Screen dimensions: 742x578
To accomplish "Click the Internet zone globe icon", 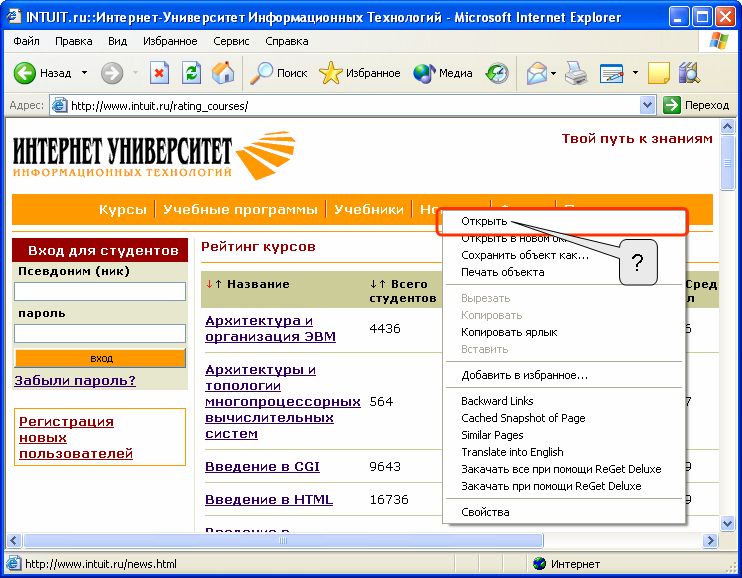I will point(539,564).
